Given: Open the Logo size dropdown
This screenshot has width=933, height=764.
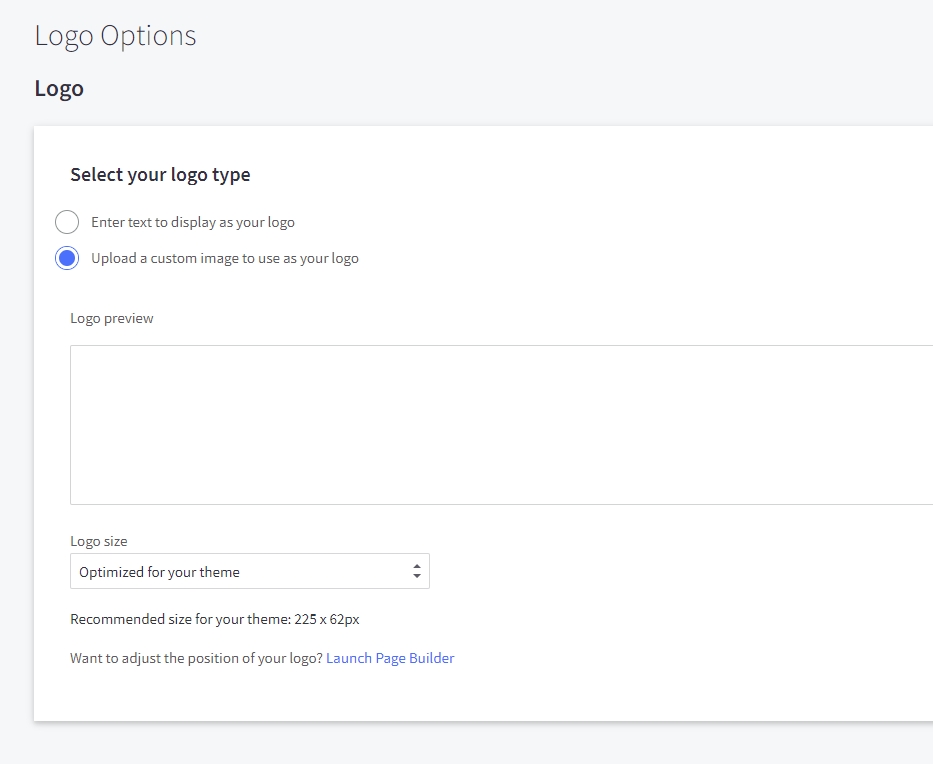Looking at the screenshot, I should (249, 572).
